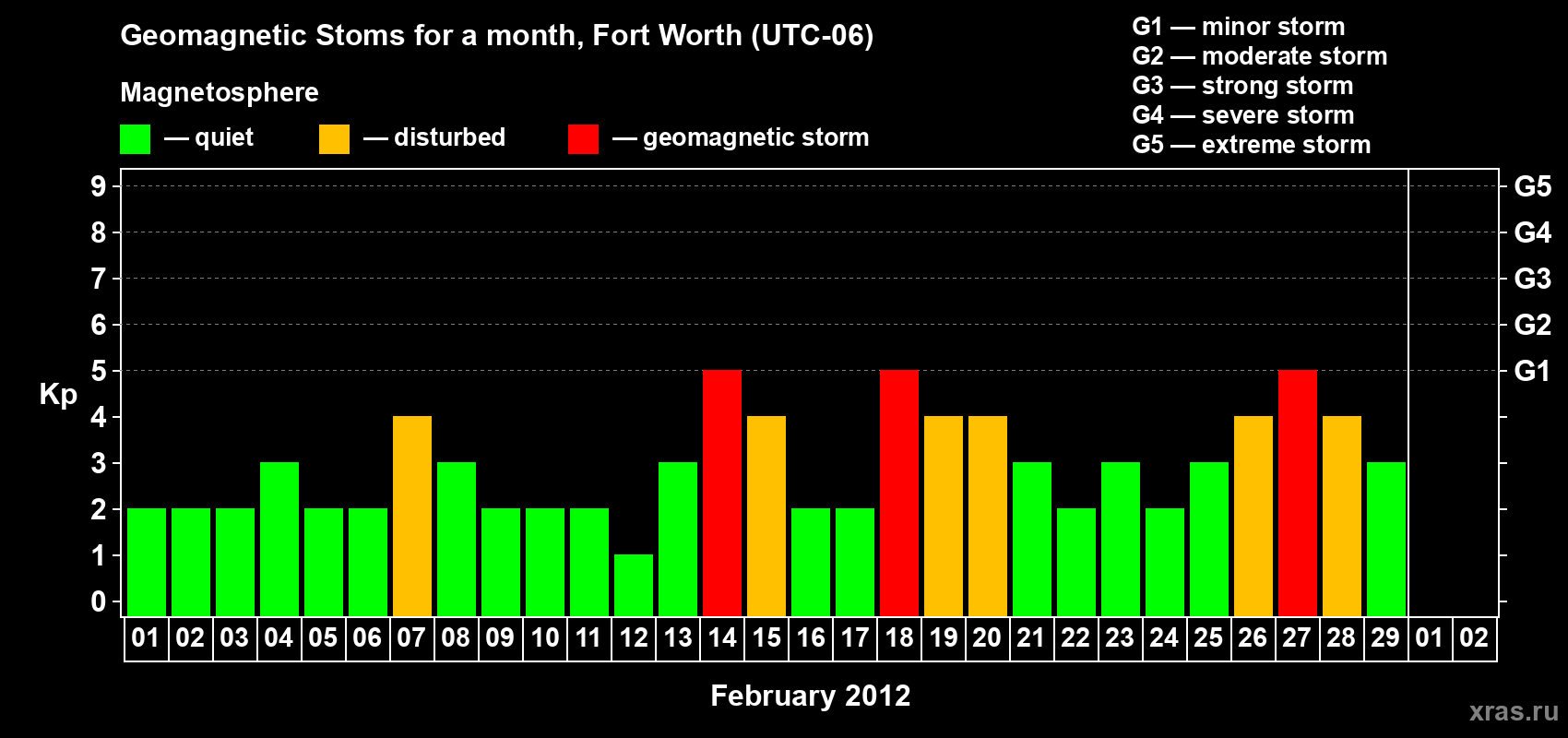1568x738 pixels.
Task: Click the G1 label on right axis
Action: pyautogui.click(x=1533, y=371)
